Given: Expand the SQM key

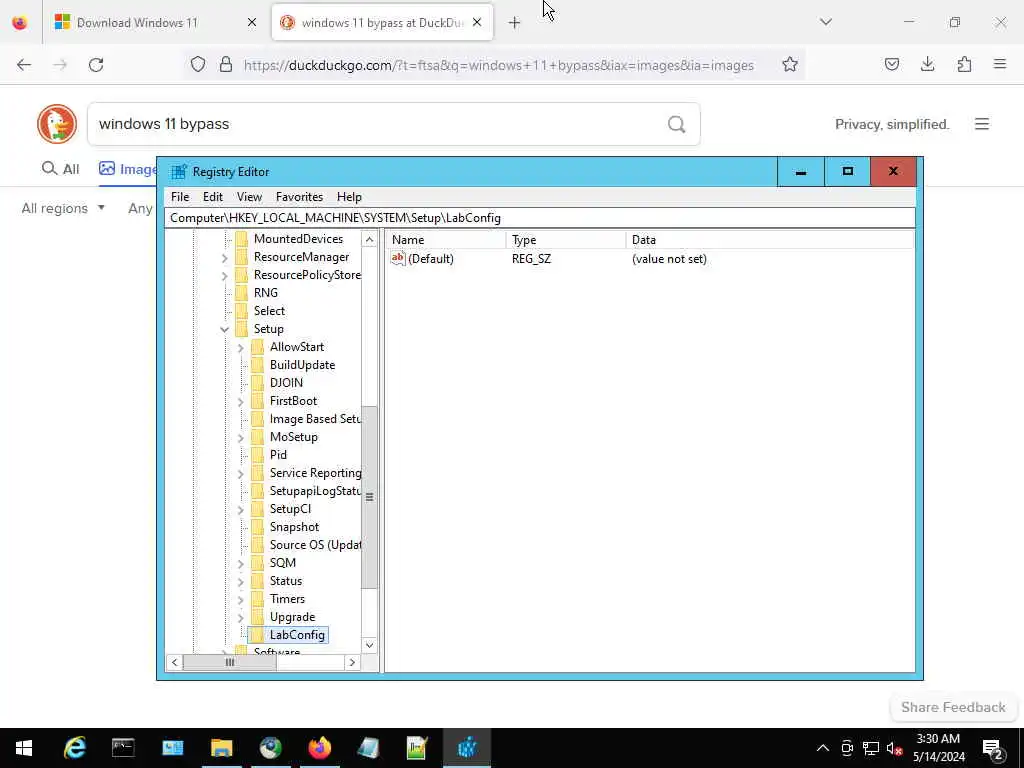Looking at the screenshot, I should (x=240, y=564).
